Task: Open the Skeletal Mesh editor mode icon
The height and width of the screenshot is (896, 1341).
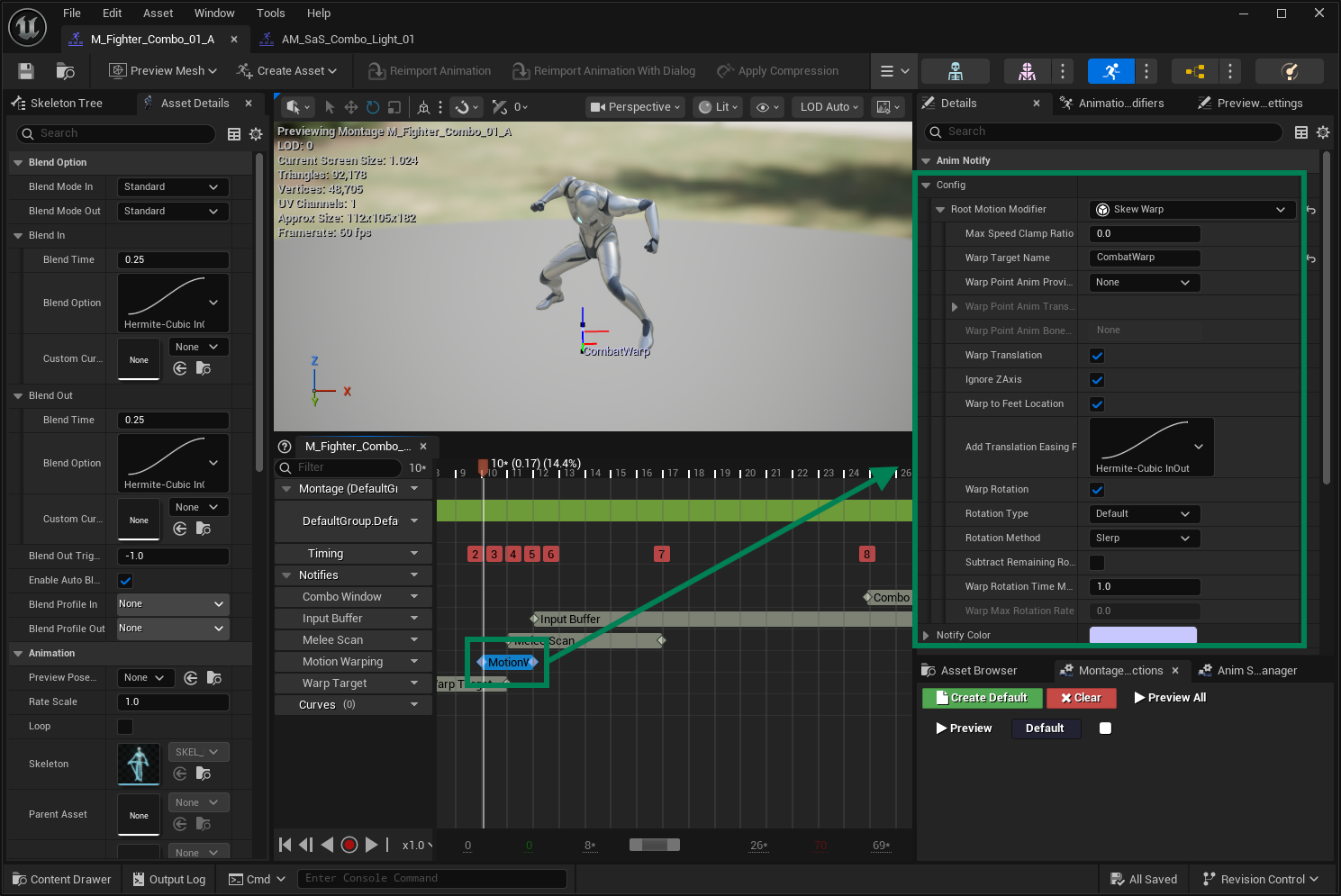Action: click(x=1027, y=71)
